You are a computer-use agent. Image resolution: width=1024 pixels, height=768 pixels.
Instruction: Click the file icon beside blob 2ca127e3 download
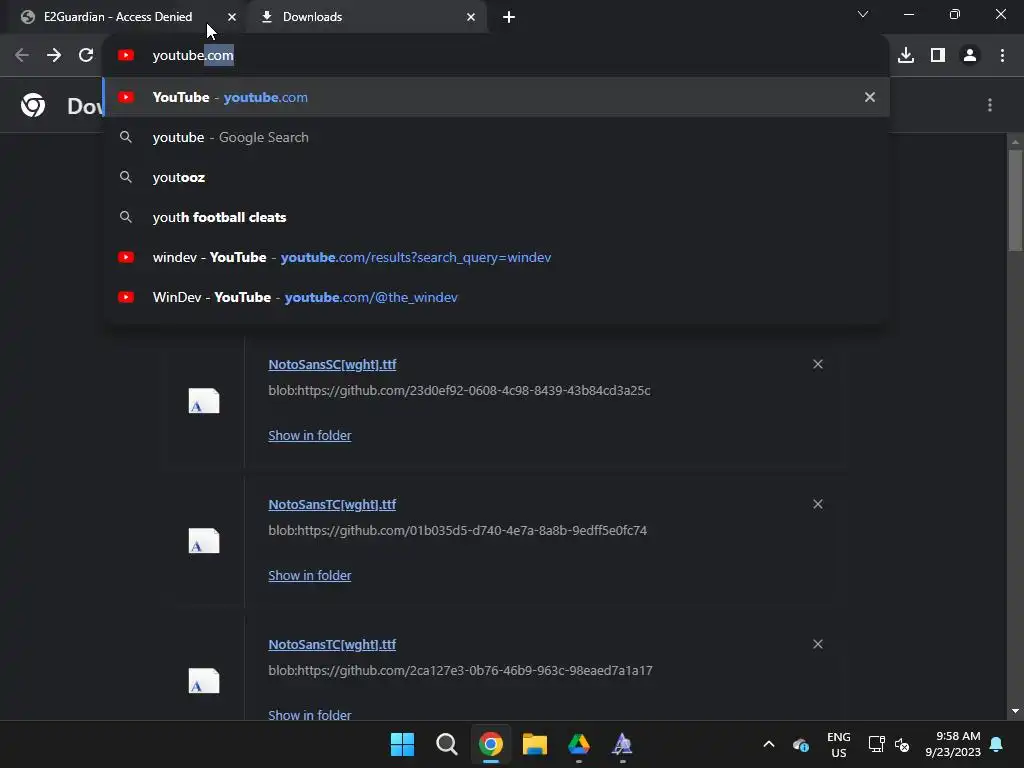204,681
